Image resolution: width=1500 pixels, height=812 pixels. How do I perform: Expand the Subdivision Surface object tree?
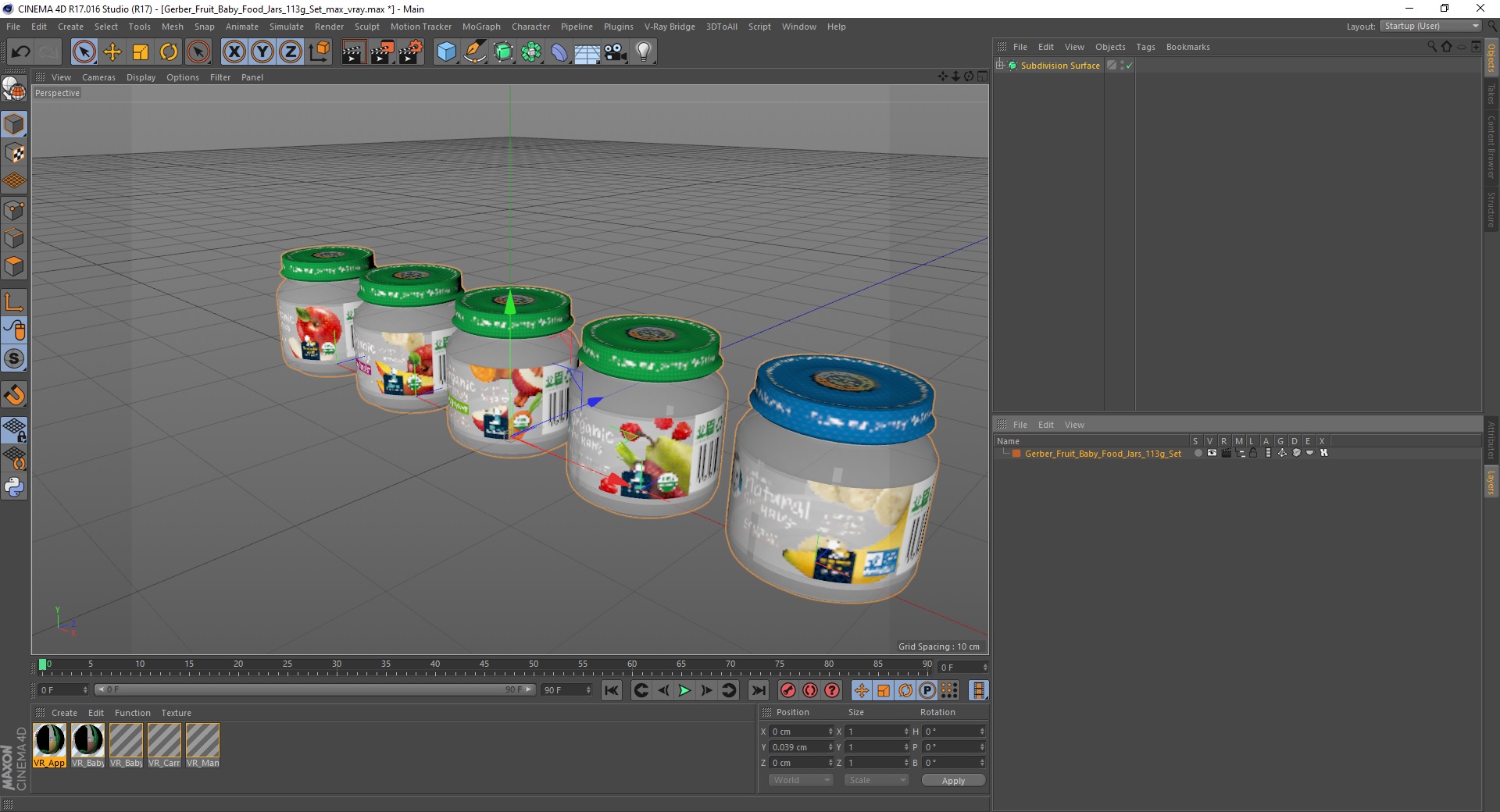point(999,66)
